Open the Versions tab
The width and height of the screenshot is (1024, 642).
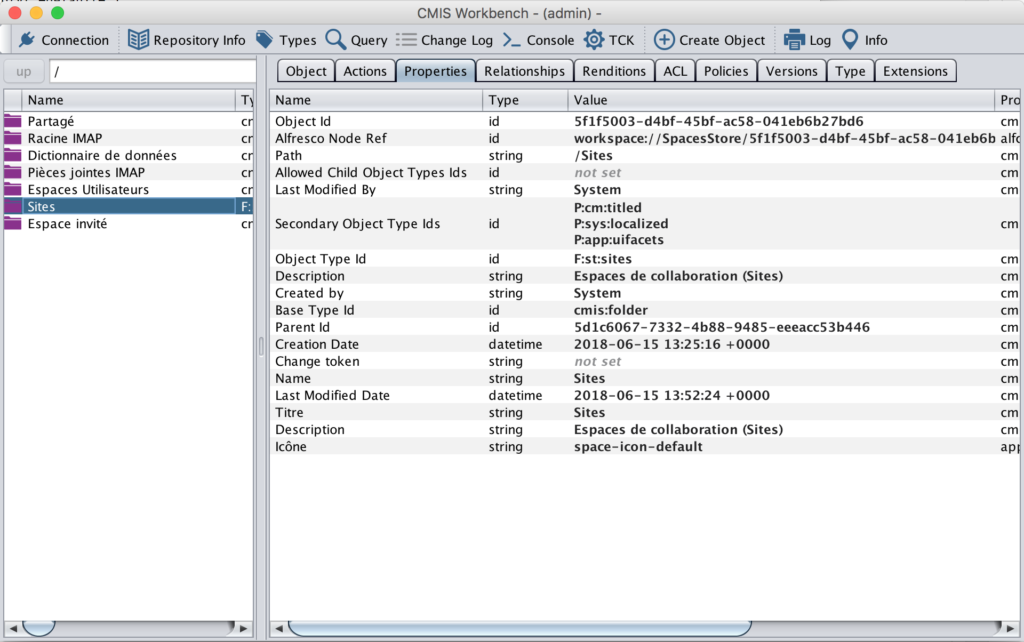coord(792,71)
